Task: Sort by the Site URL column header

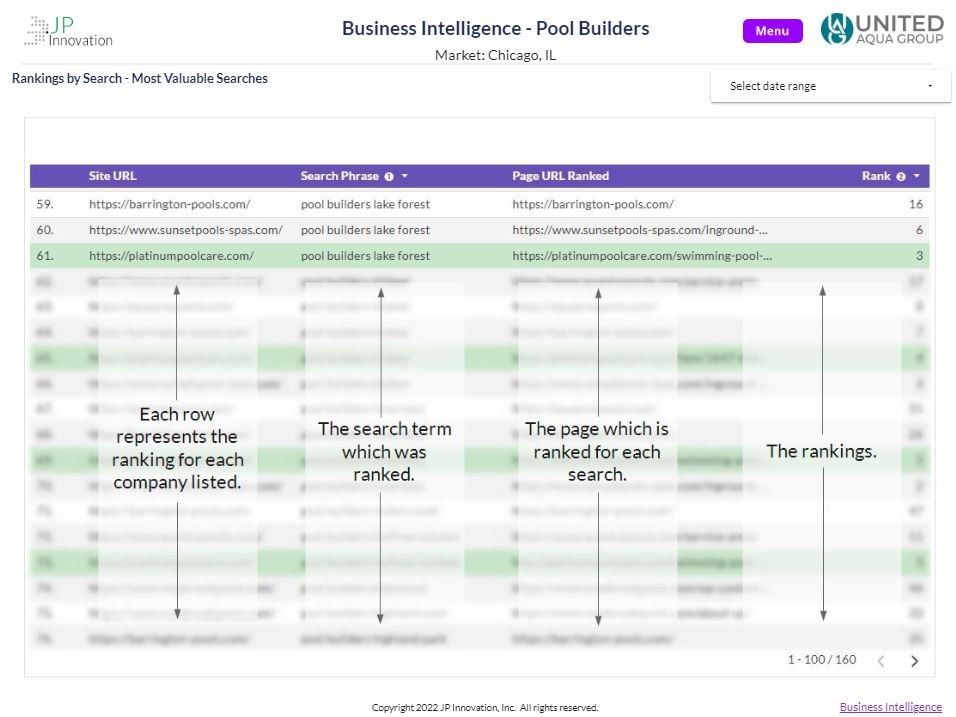Action: (x=113, y=176)
